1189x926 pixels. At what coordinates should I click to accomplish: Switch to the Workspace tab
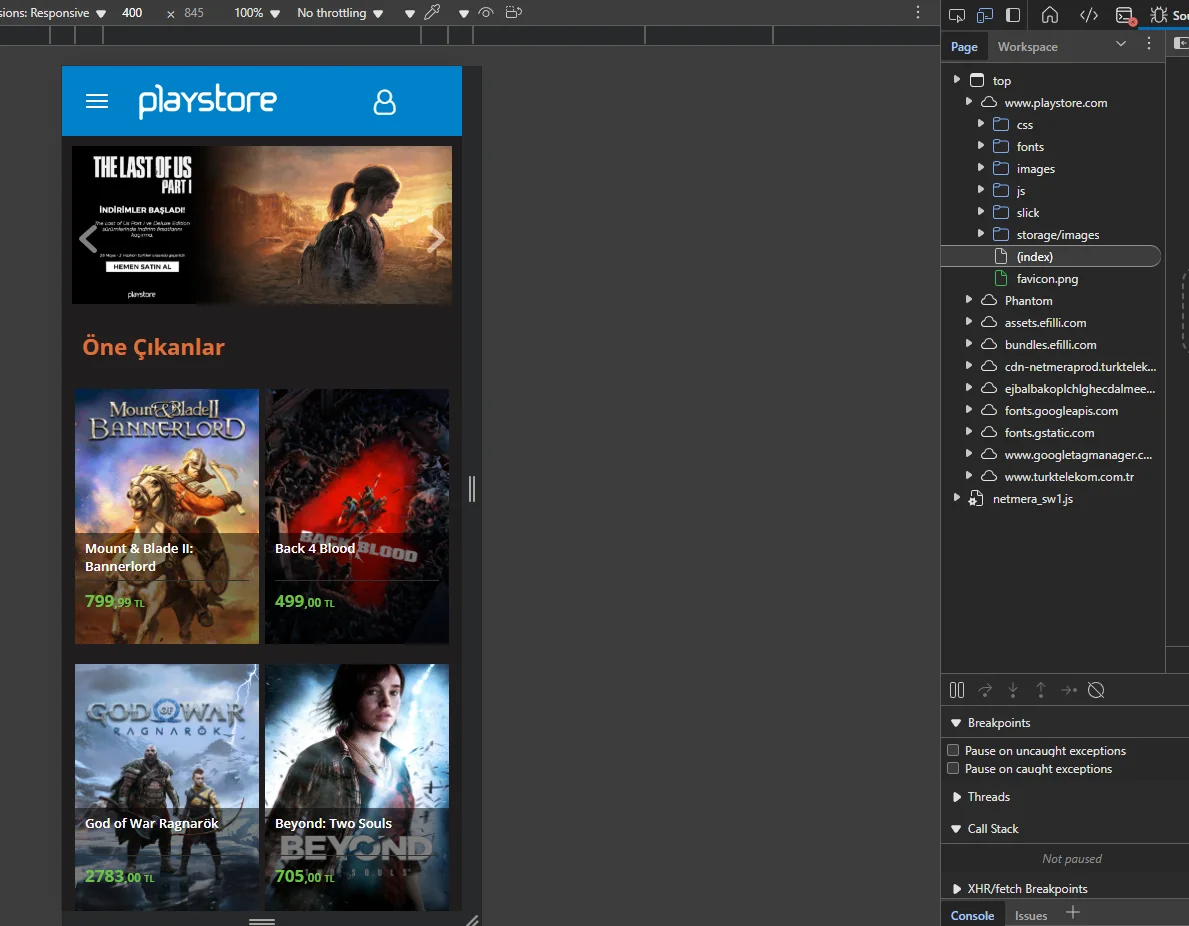click(1027, 47)
